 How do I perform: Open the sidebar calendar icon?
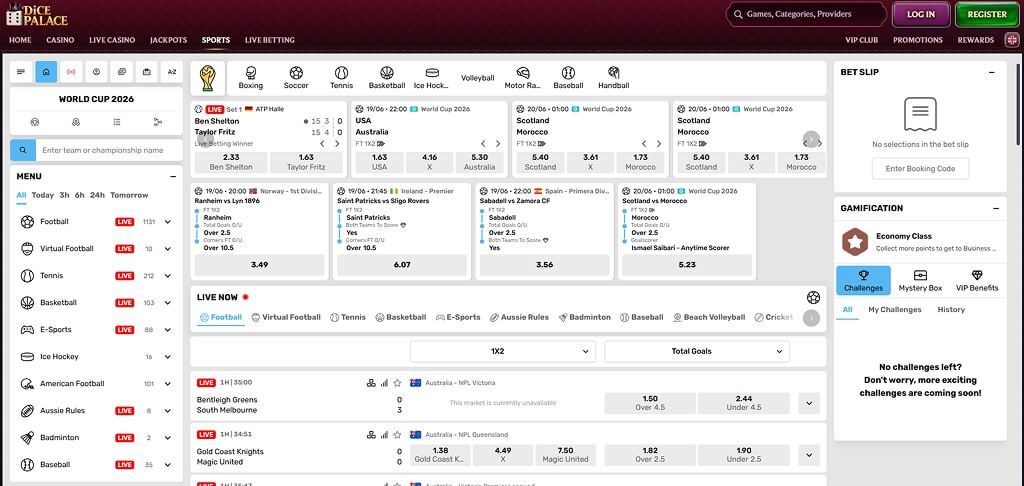click(x=147, y=72)
